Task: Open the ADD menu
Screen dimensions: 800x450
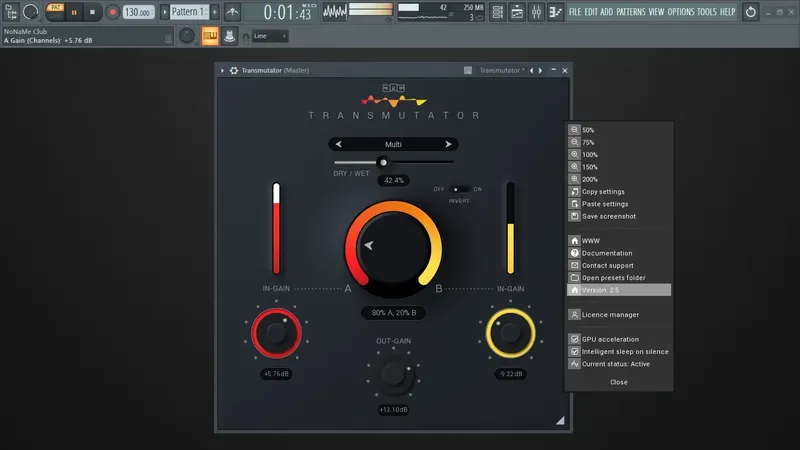Action: pyautogui.click(x=607, y=12)
